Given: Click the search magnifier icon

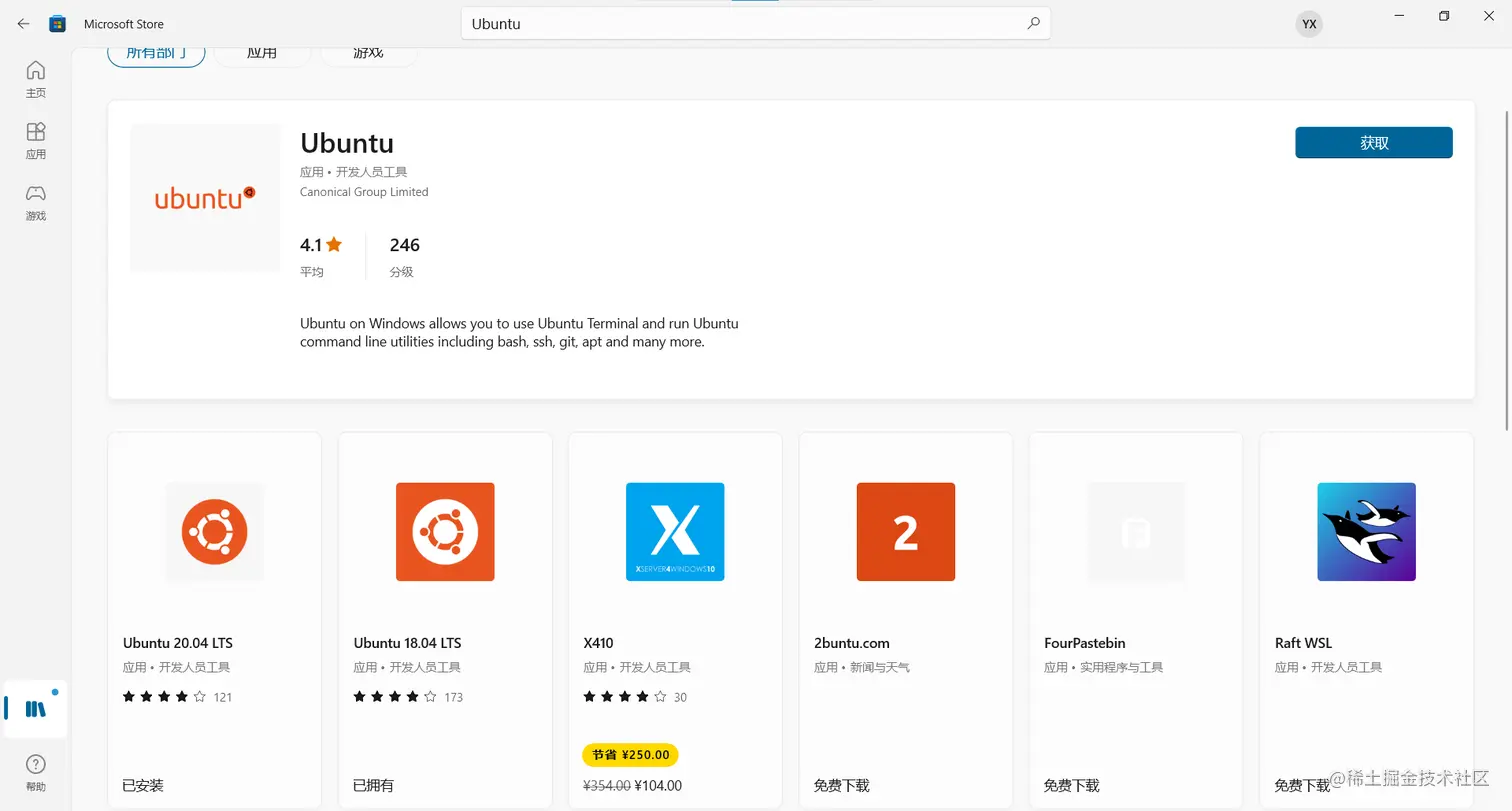Looking at the screenshot, I should pyautogui.click(x=1034, y=23).
